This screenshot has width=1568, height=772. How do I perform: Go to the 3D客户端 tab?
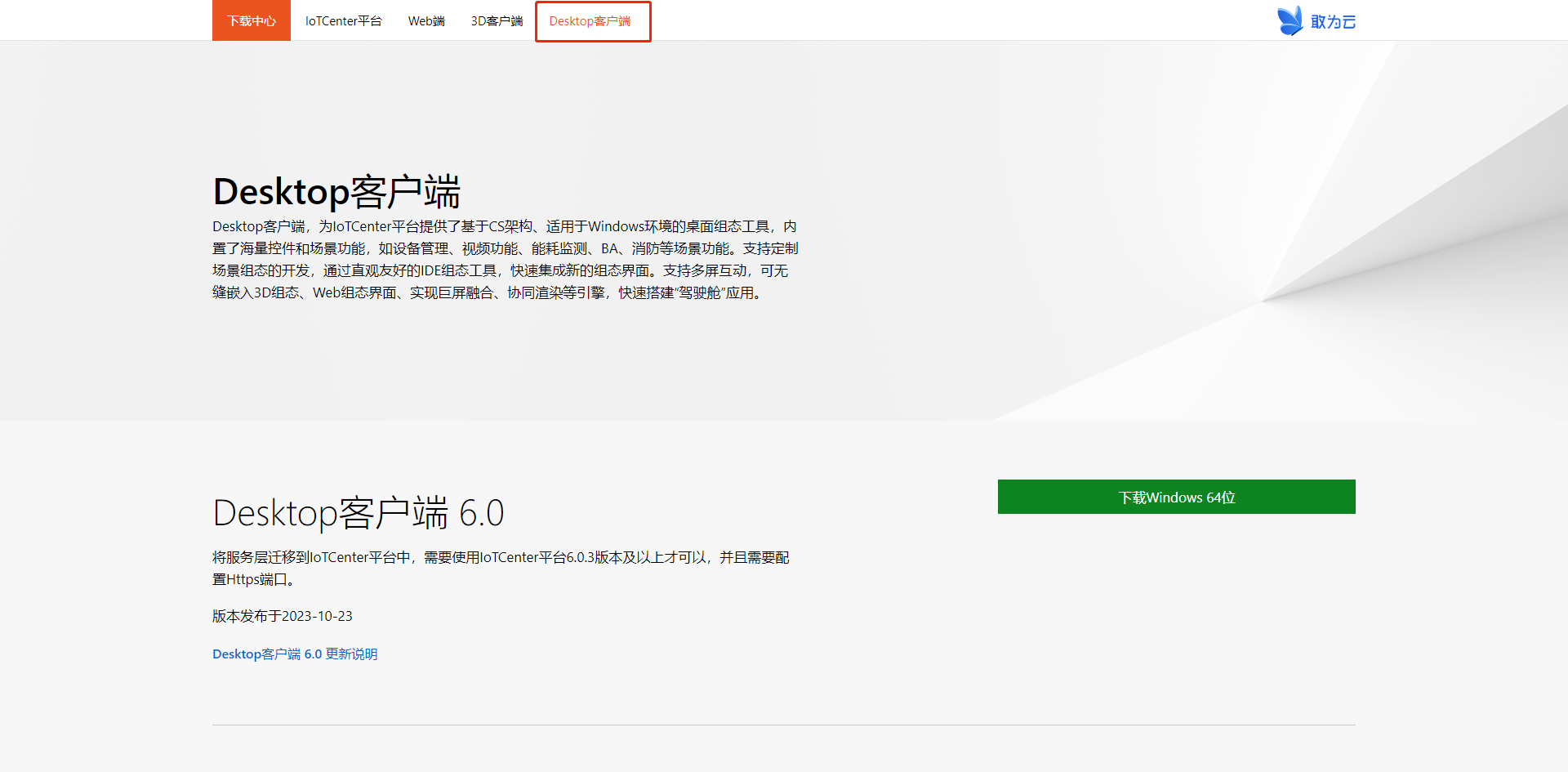[x=497, y=21]
